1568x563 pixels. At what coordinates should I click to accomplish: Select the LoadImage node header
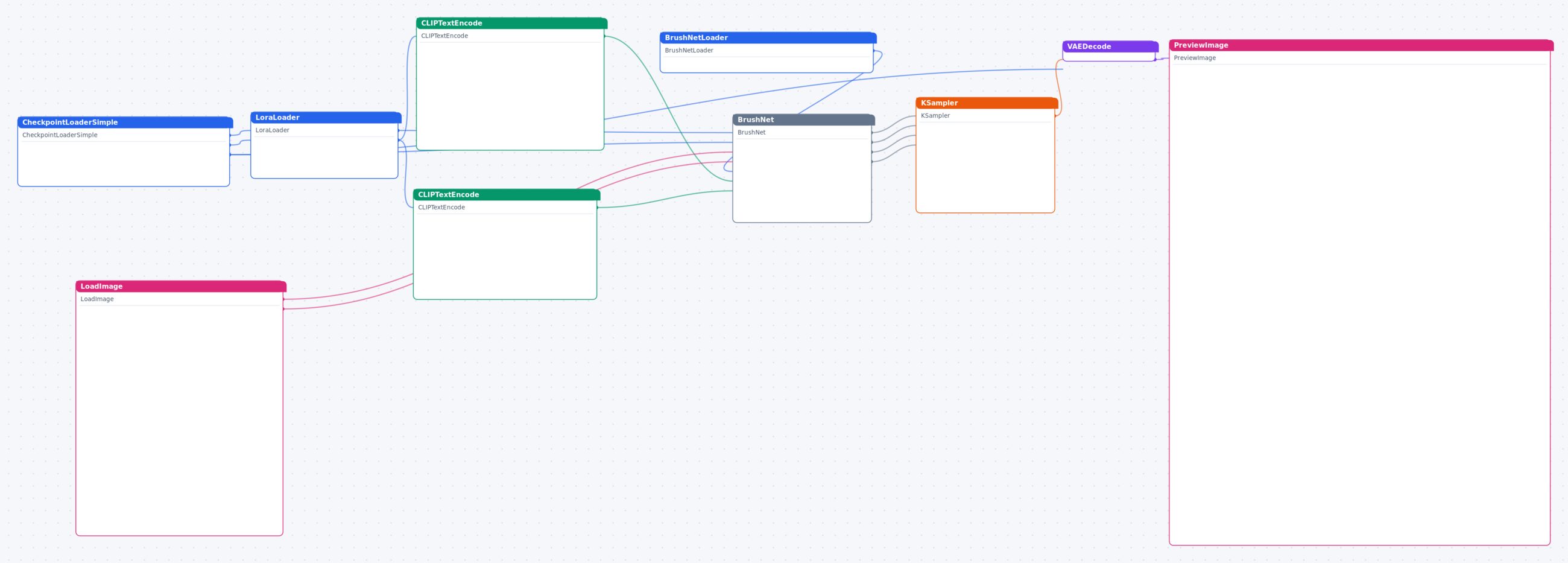tap(181, 287)
